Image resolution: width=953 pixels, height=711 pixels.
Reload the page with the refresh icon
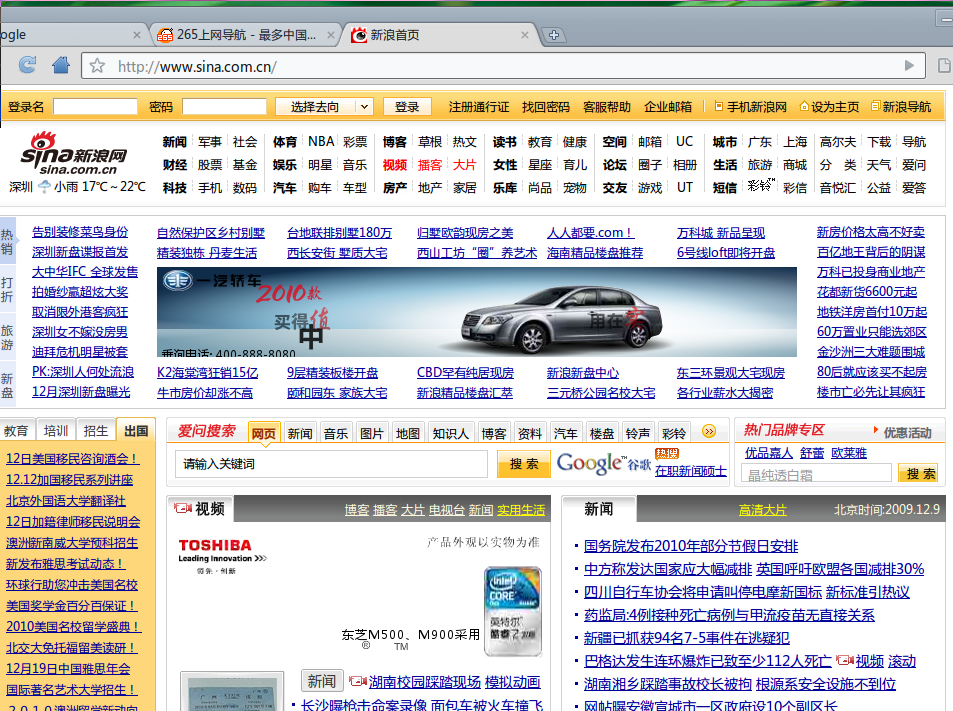(27, 64)
